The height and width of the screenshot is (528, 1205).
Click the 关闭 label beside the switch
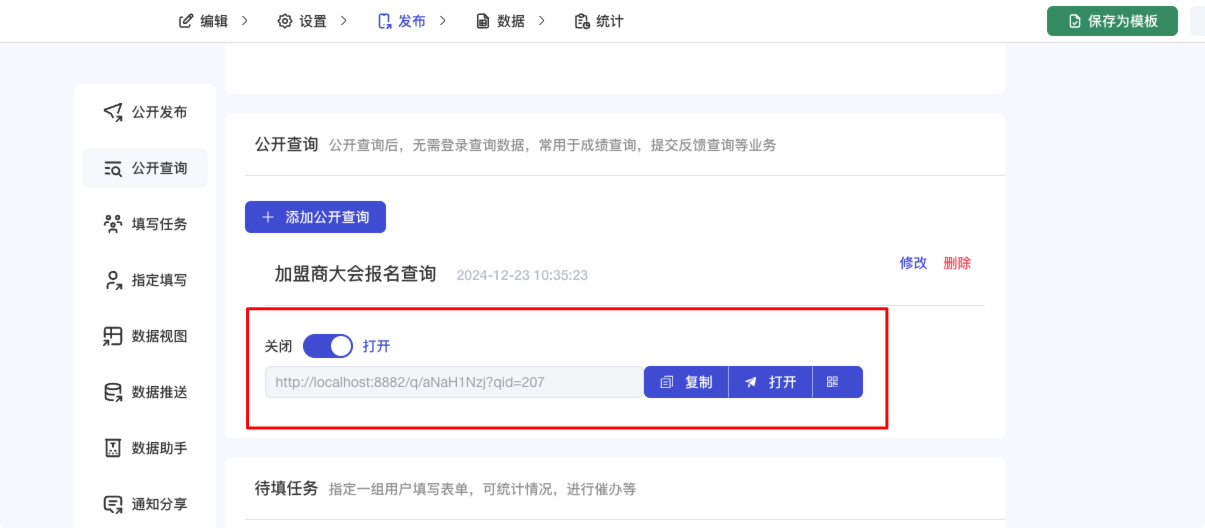(279, 346)
